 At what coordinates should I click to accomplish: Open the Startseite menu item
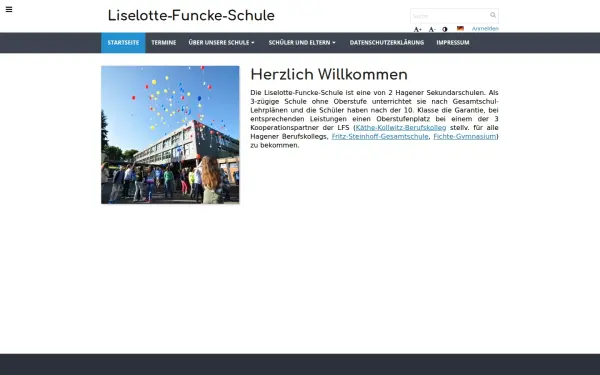(x=123, y=42)
